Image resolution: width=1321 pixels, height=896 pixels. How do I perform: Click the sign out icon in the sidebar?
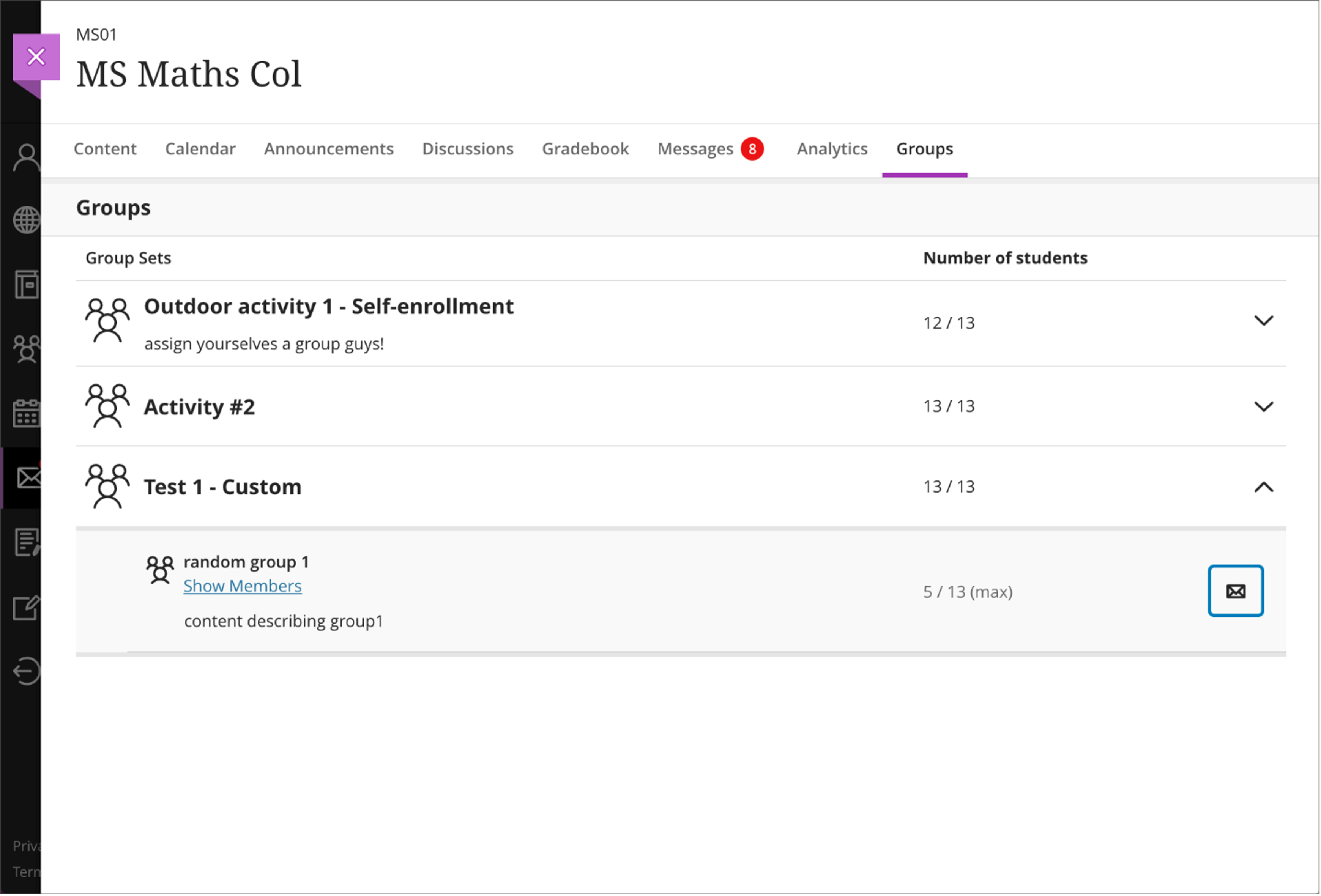[25, 671]
